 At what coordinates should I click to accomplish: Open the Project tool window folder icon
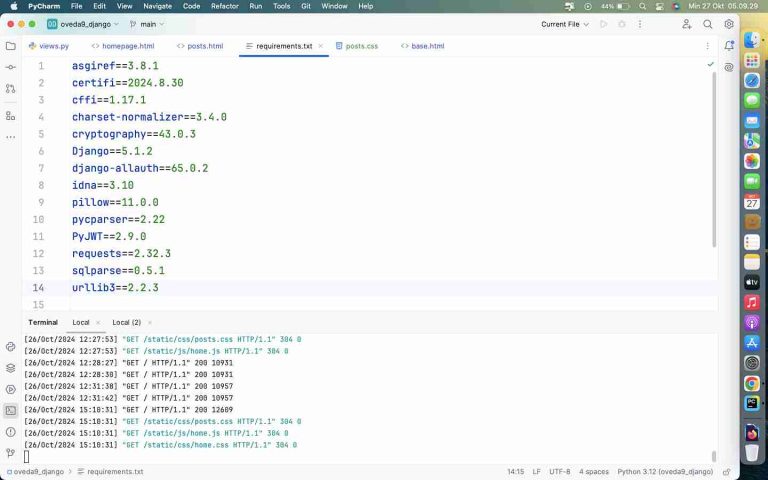10,45
